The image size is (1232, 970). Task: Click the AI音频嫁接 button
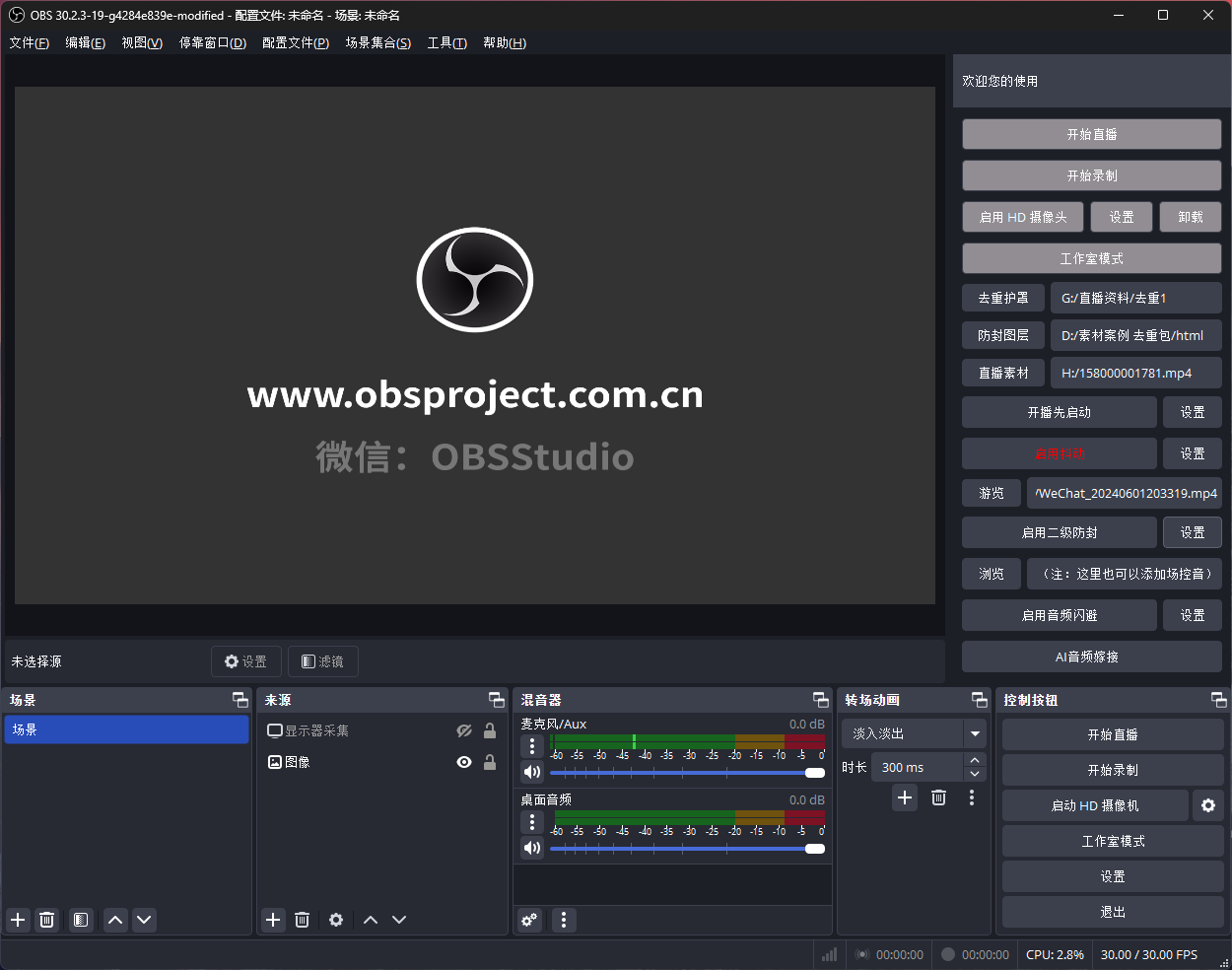[x=1092, y=657]
